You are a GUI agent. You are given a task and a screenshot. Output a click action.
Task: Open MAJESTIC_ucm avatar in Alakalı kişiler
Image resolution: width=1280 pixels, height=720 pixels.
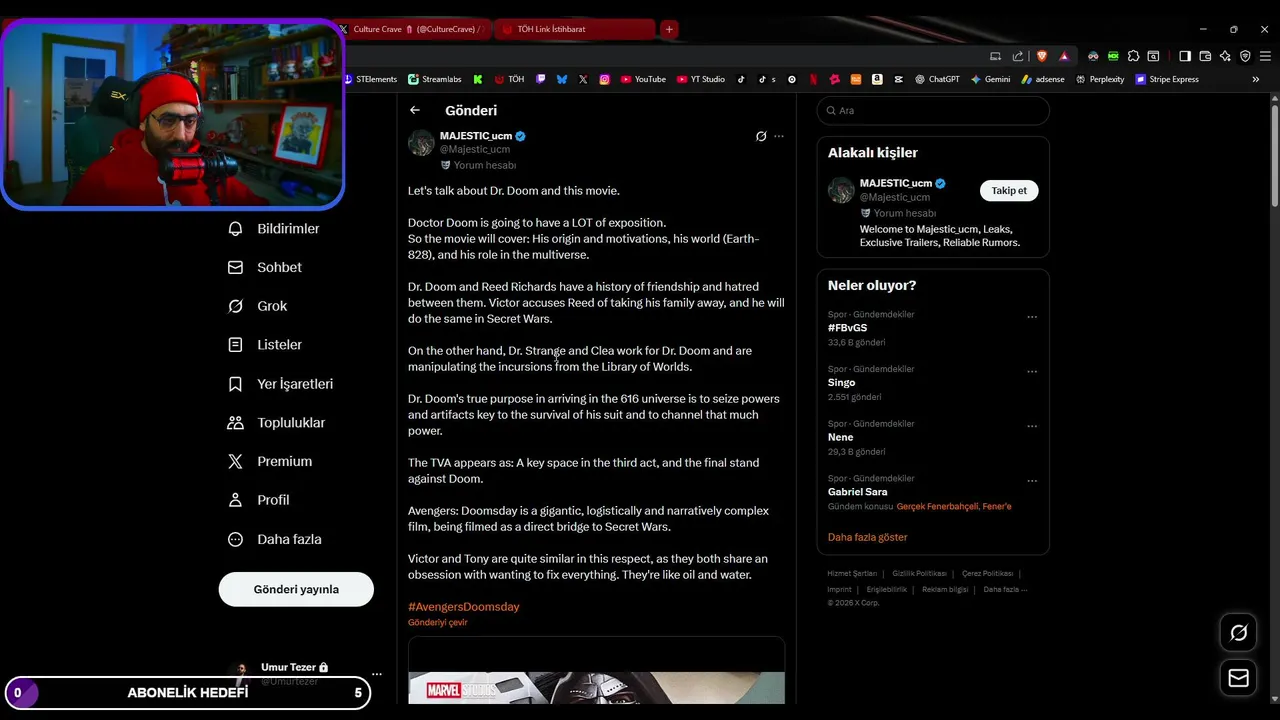(841, 190)
